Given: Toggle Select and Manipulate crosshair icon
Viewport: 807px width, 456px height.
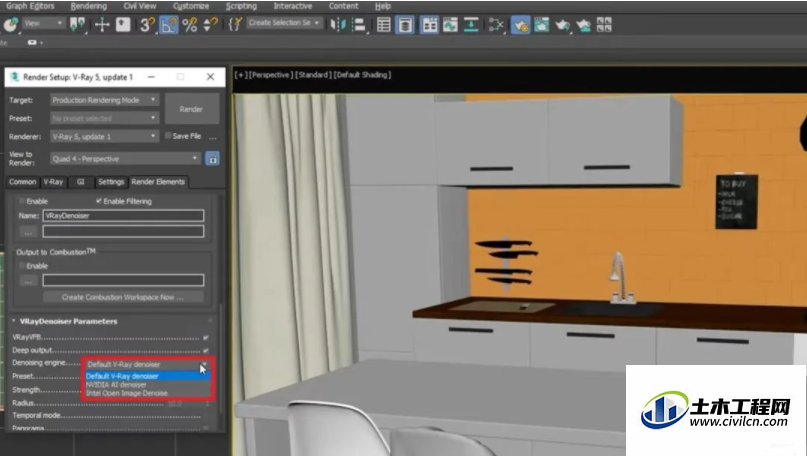Looking at the screenshot, I should pos(102,24).
